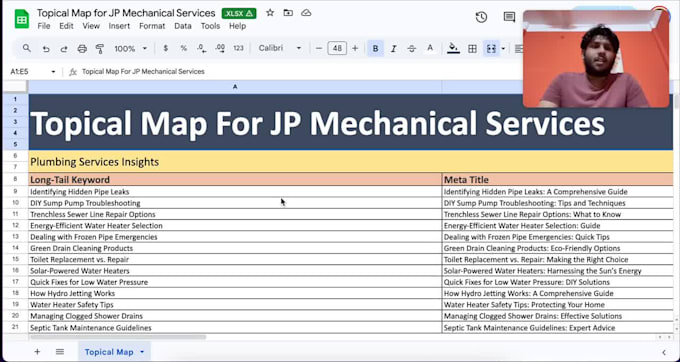Viewport: 680px width, 362px height.
Task: Click the XLSX format badge
Action: (x=239, y=13)
